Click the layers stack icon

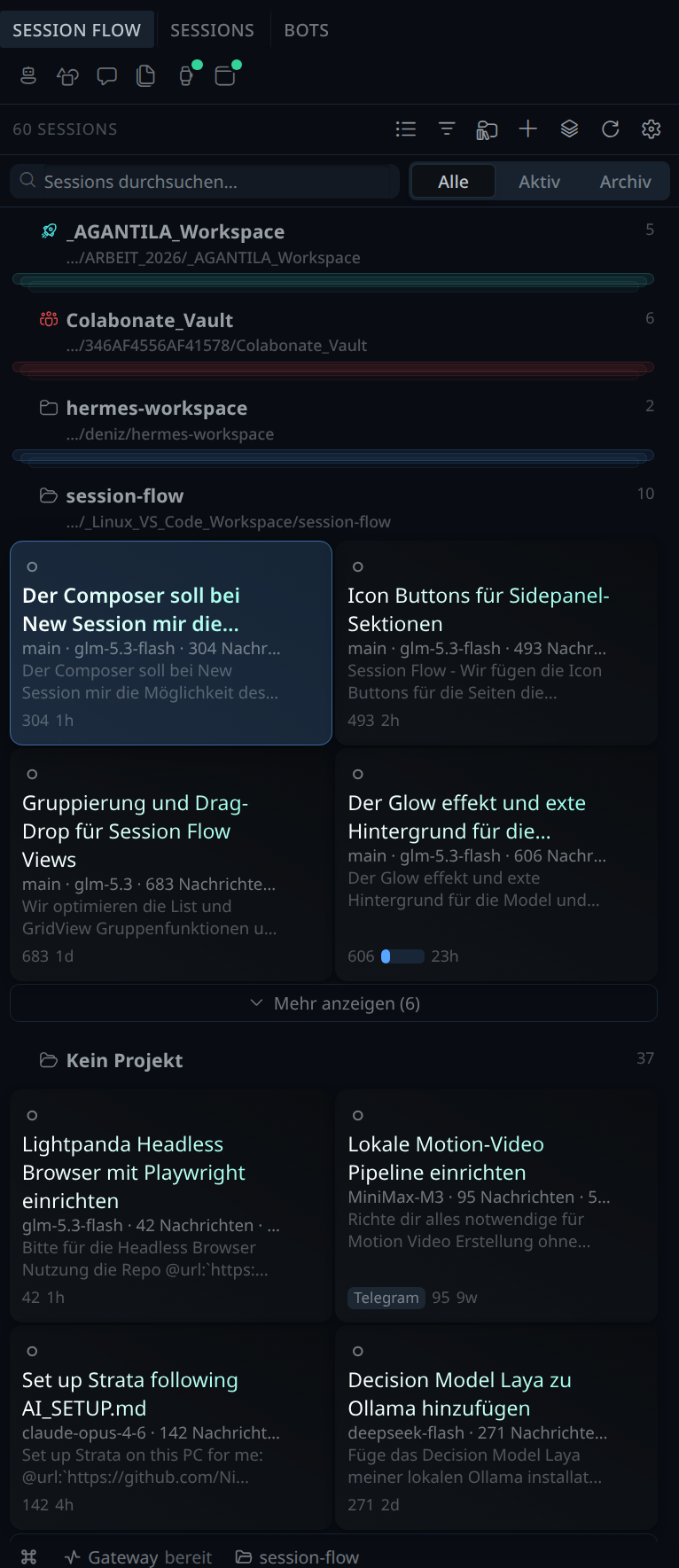coord(570,129)
